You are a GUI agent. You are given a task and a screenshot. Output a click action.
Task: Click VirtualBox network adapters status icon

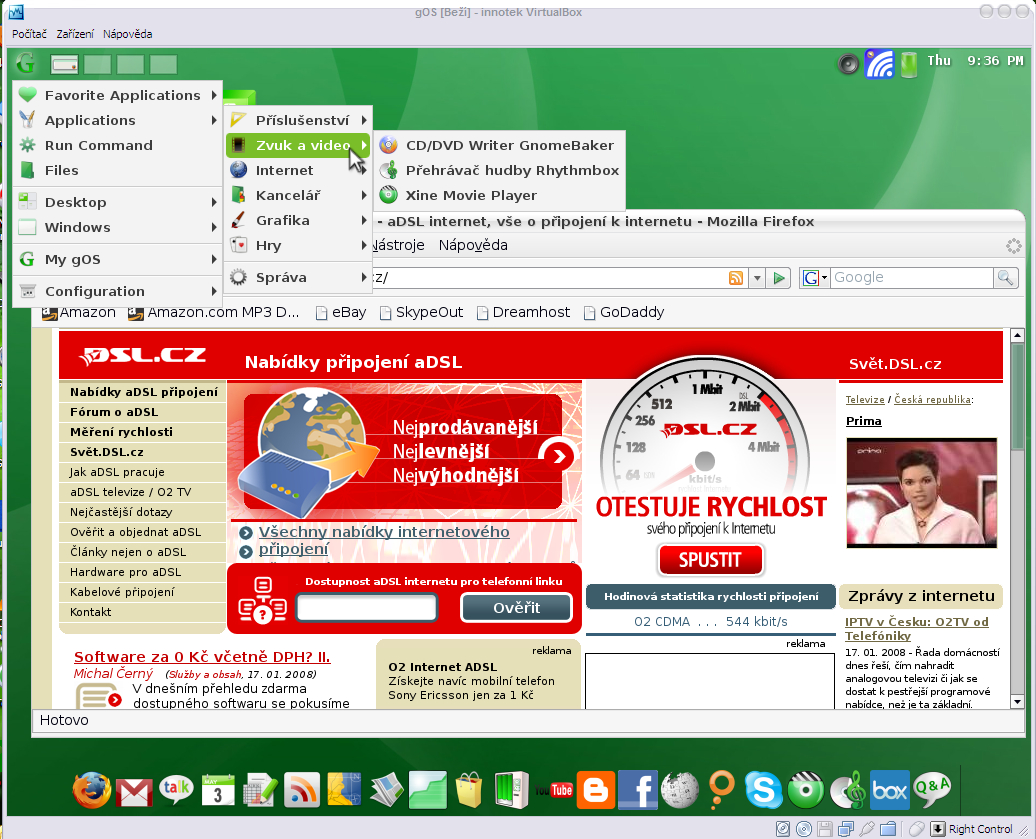point(846,828)
